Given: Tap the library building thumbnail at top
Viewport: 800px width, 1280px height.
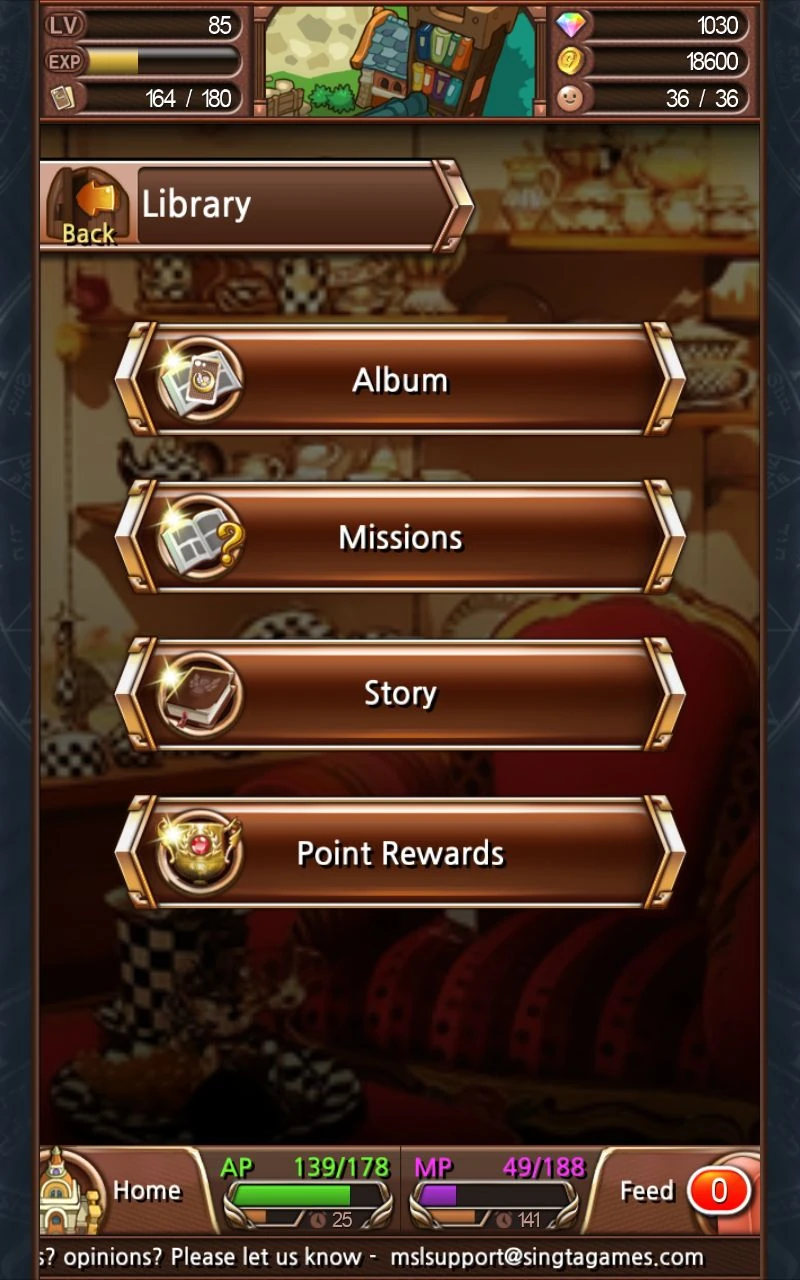Looking at the screenshot, I should [x=400, y=60].
